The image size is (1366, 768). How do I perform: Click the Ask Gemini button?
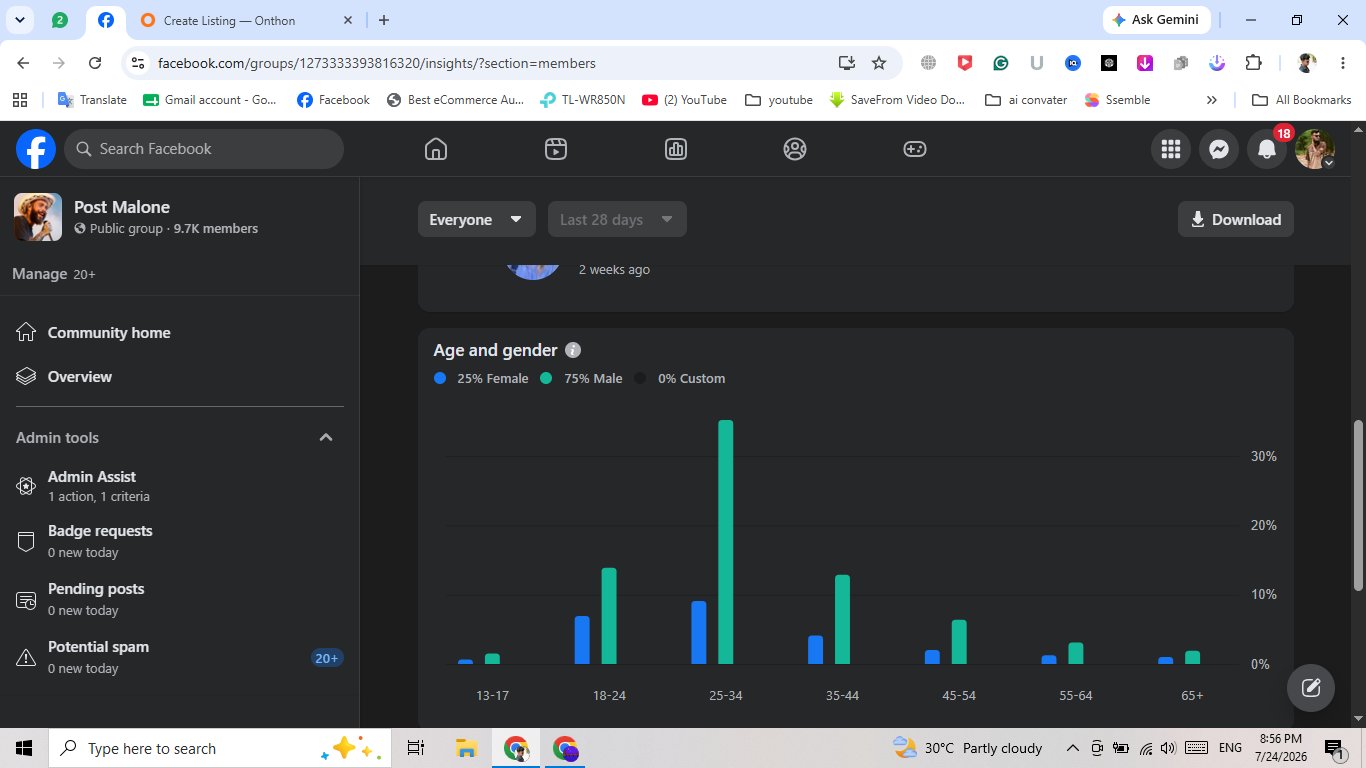point(1157,20)
